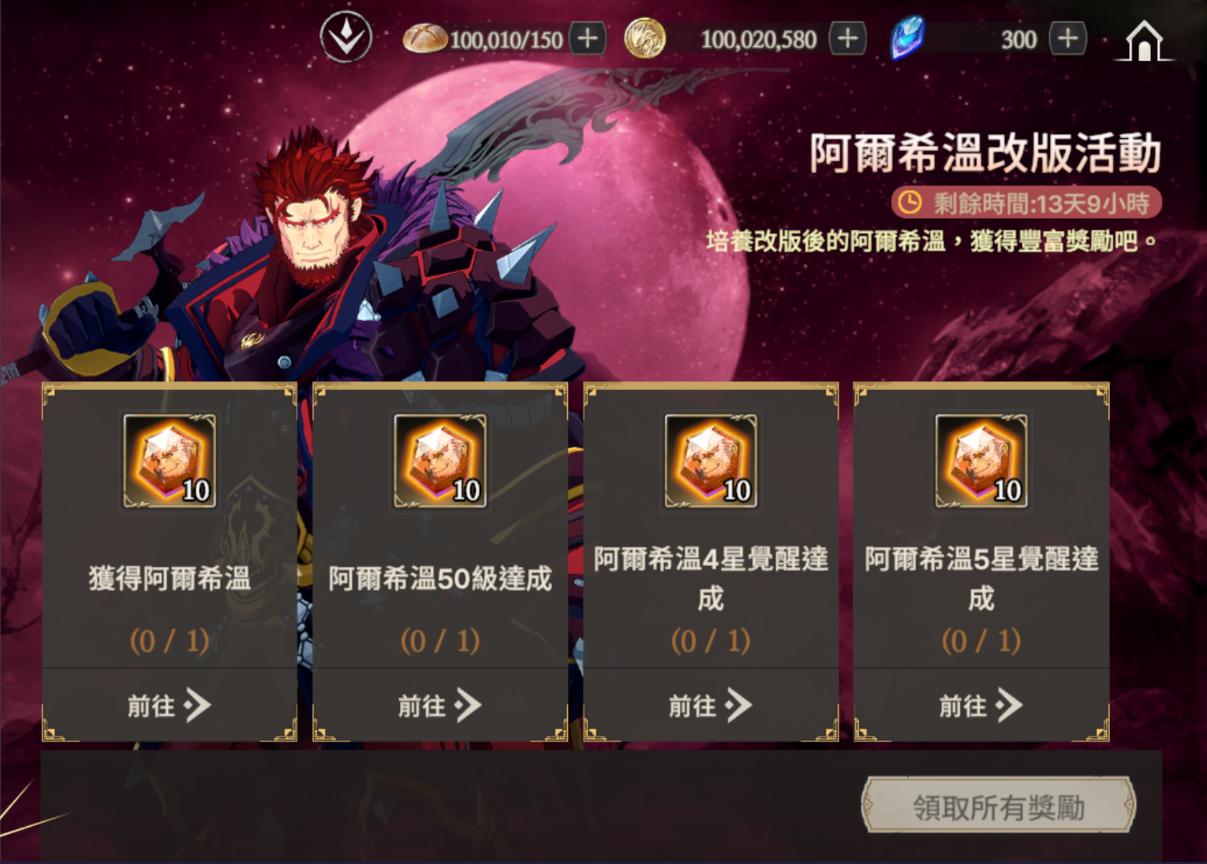Add more bread stamina with plus button
Screen dimensions: 1207x864
(587, 39)
